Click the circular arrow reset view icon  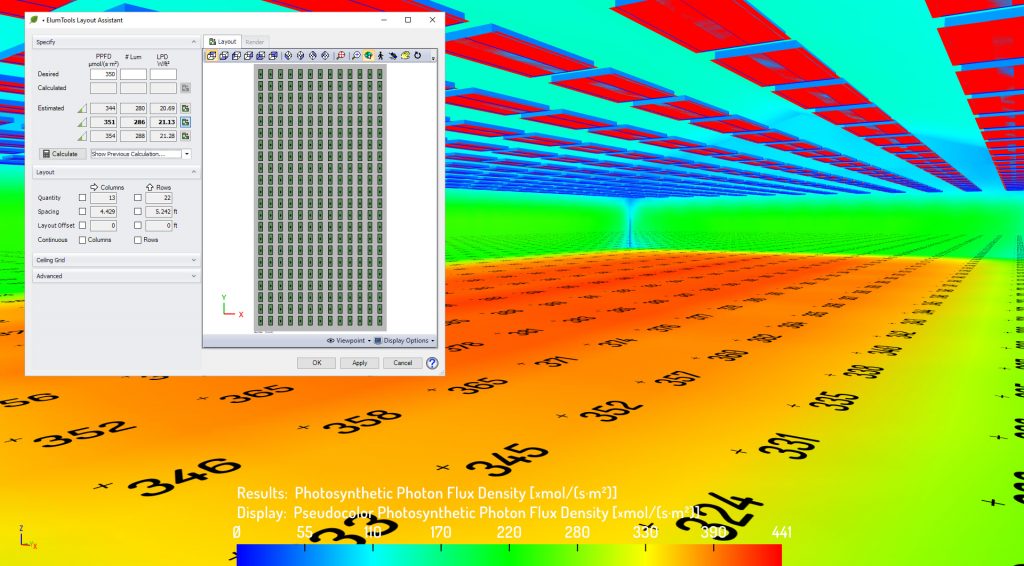[417, 55]
